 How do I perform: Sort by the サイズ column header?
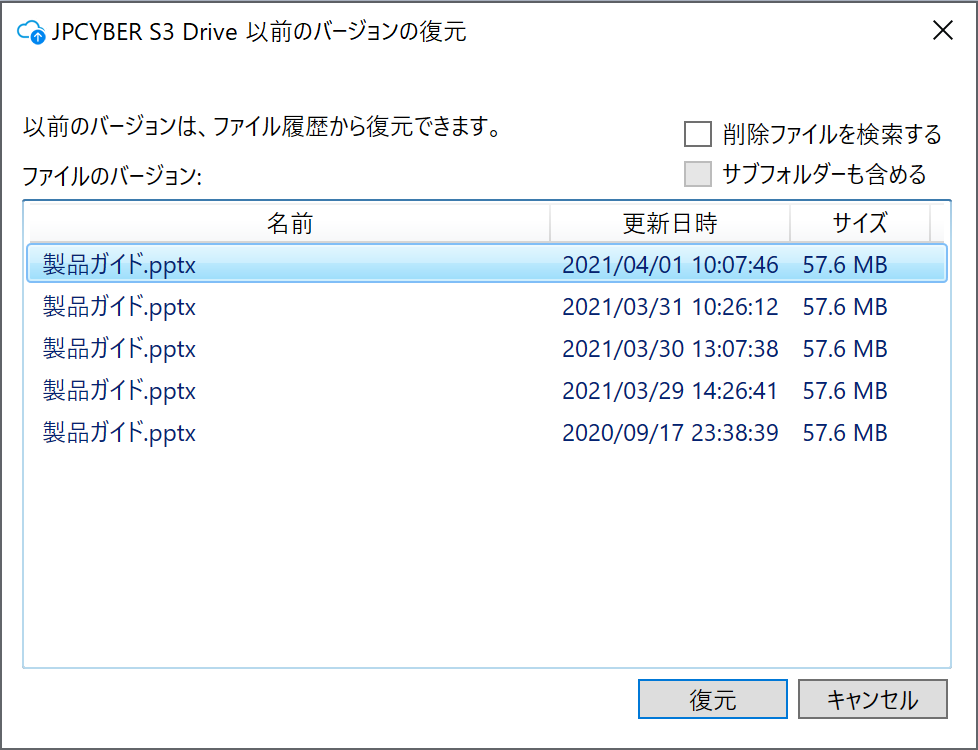[x=859, y=223]
